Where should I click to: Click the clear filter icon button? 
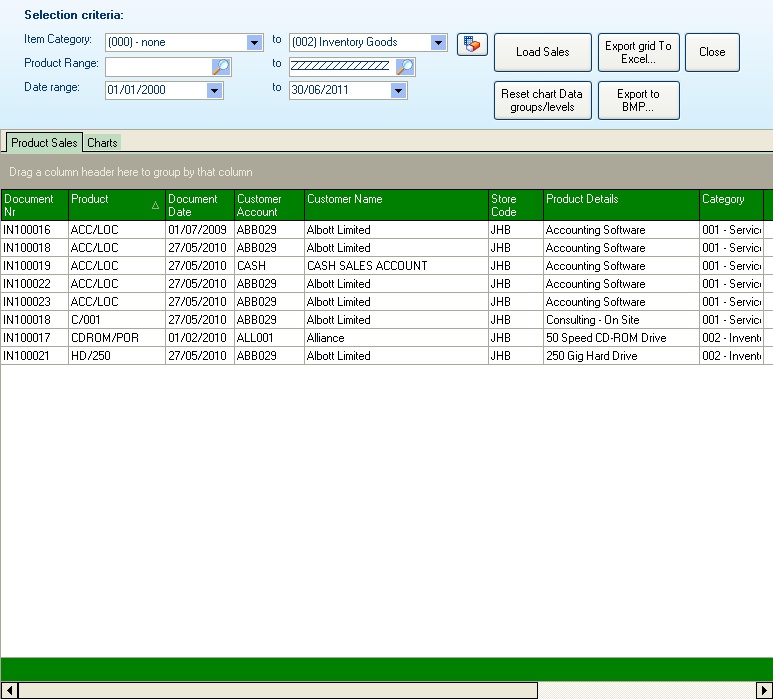(x=472, y=44)
